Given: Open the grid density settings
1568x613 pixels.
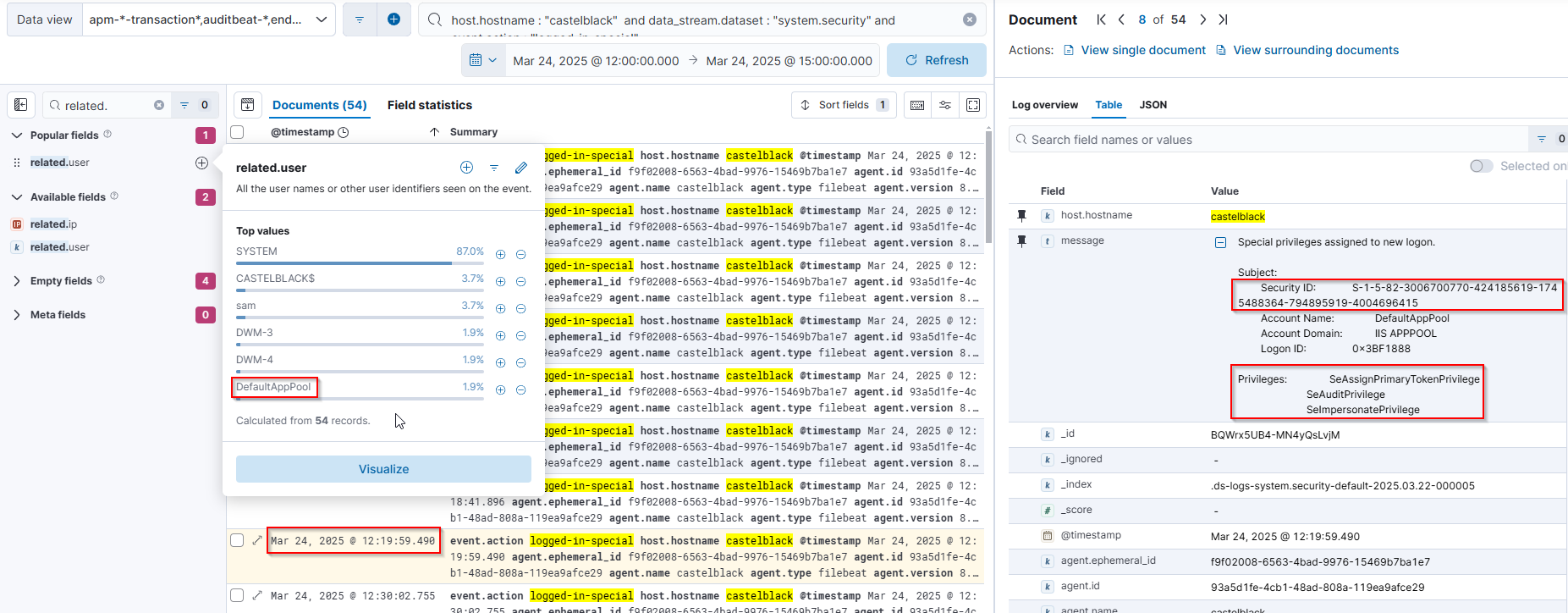Looking at the screenshot, I should click(917, 105).
